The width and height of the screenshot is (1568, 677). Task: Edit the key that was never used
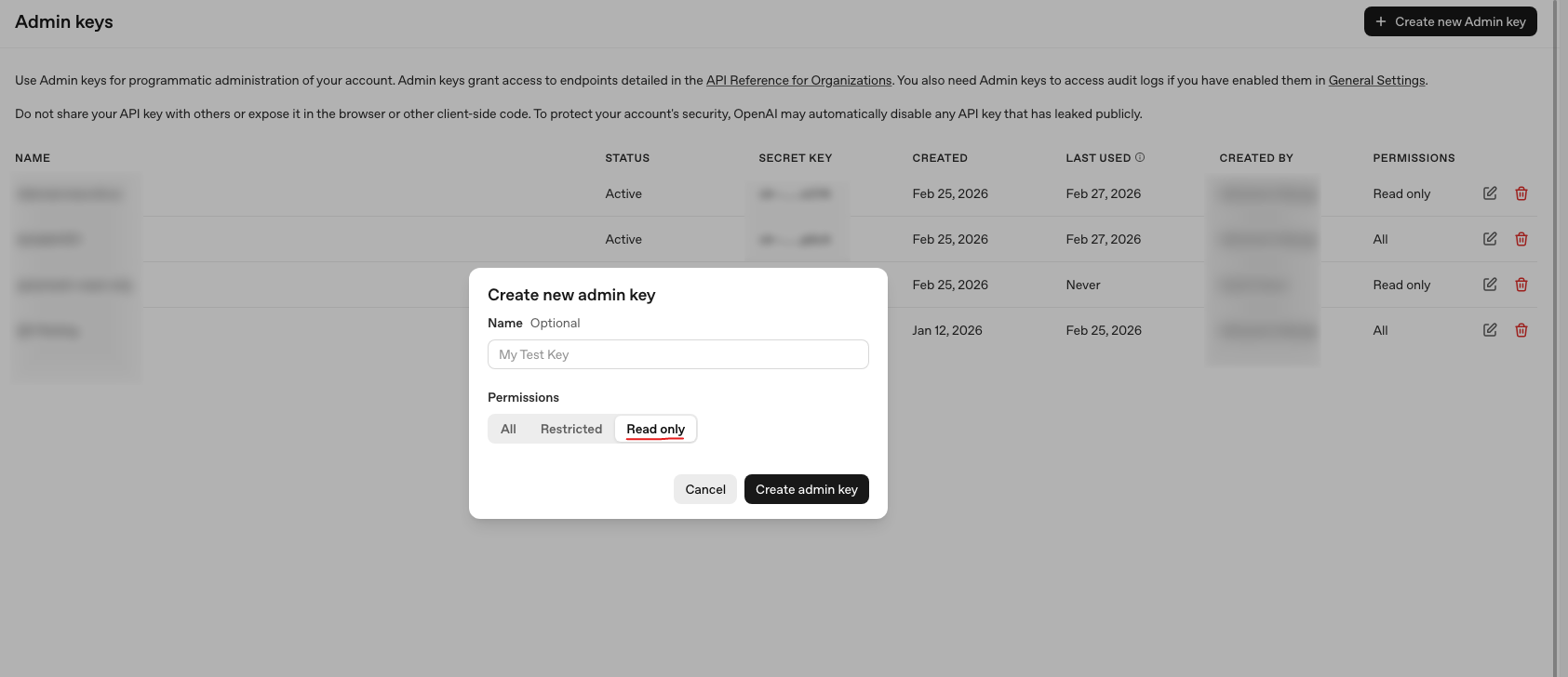click(1490, 285)
